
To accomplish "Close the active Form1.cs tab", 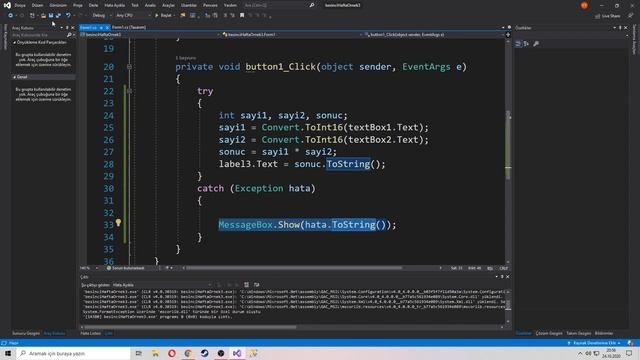I will (107, 27).
